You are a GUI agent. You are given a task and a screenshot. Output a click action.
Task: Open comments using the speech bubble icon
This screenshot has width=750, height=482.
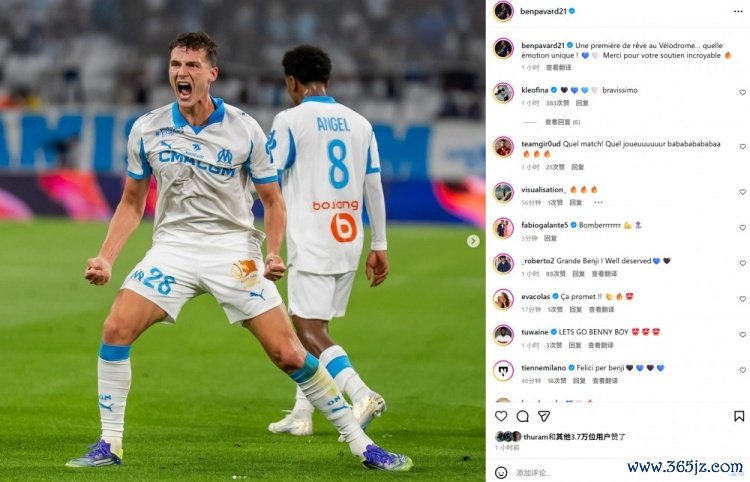(x=522, y=416)
